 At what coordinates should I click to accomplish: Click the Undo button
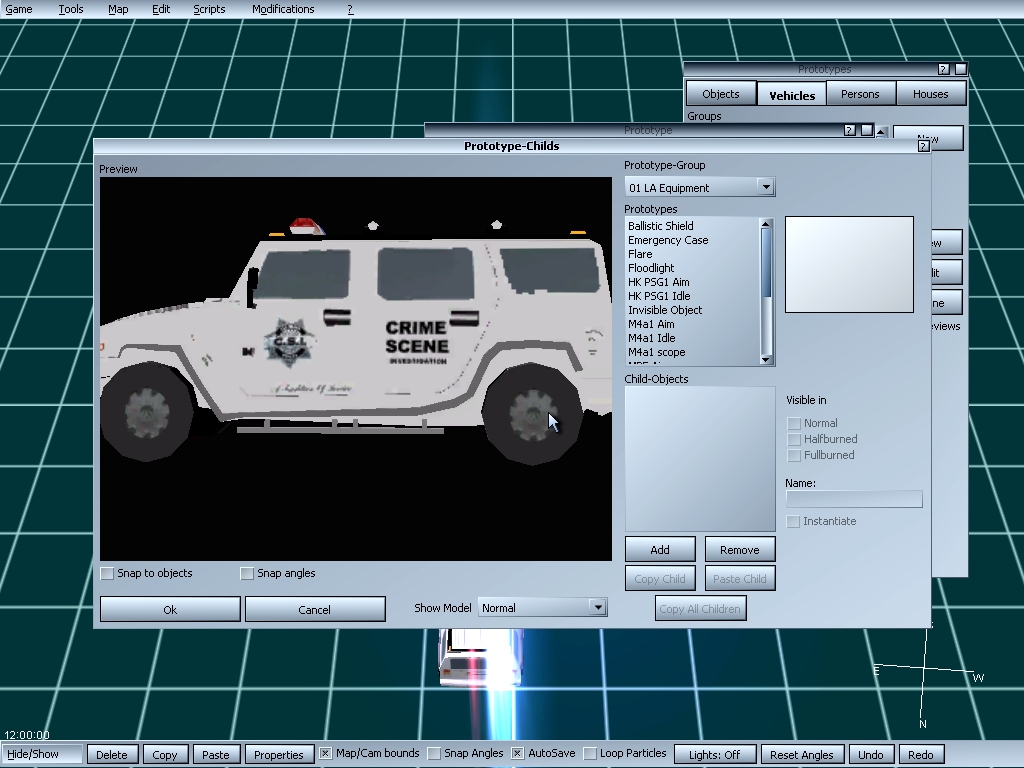pos(871,754)
